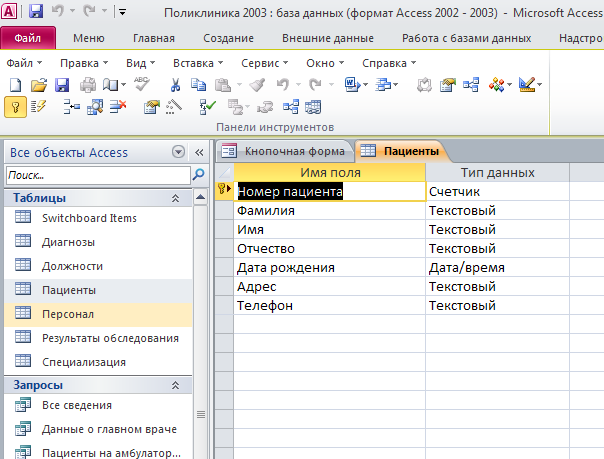Switch to the Меню ribbon tab
The width and height of the screenshot is (604, 459).
tap(89, 38)
